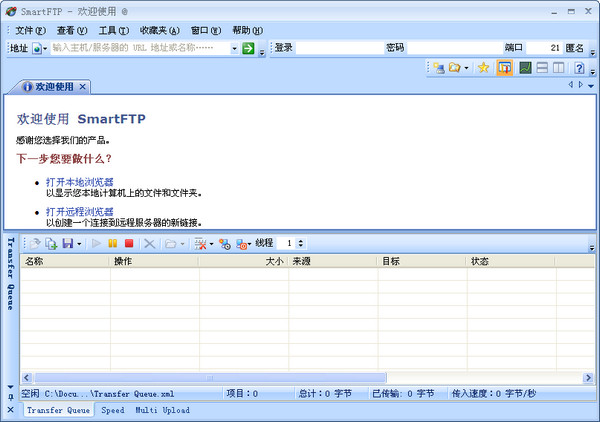Expand the Save queue dropdown arrow

tap(79, 243)
